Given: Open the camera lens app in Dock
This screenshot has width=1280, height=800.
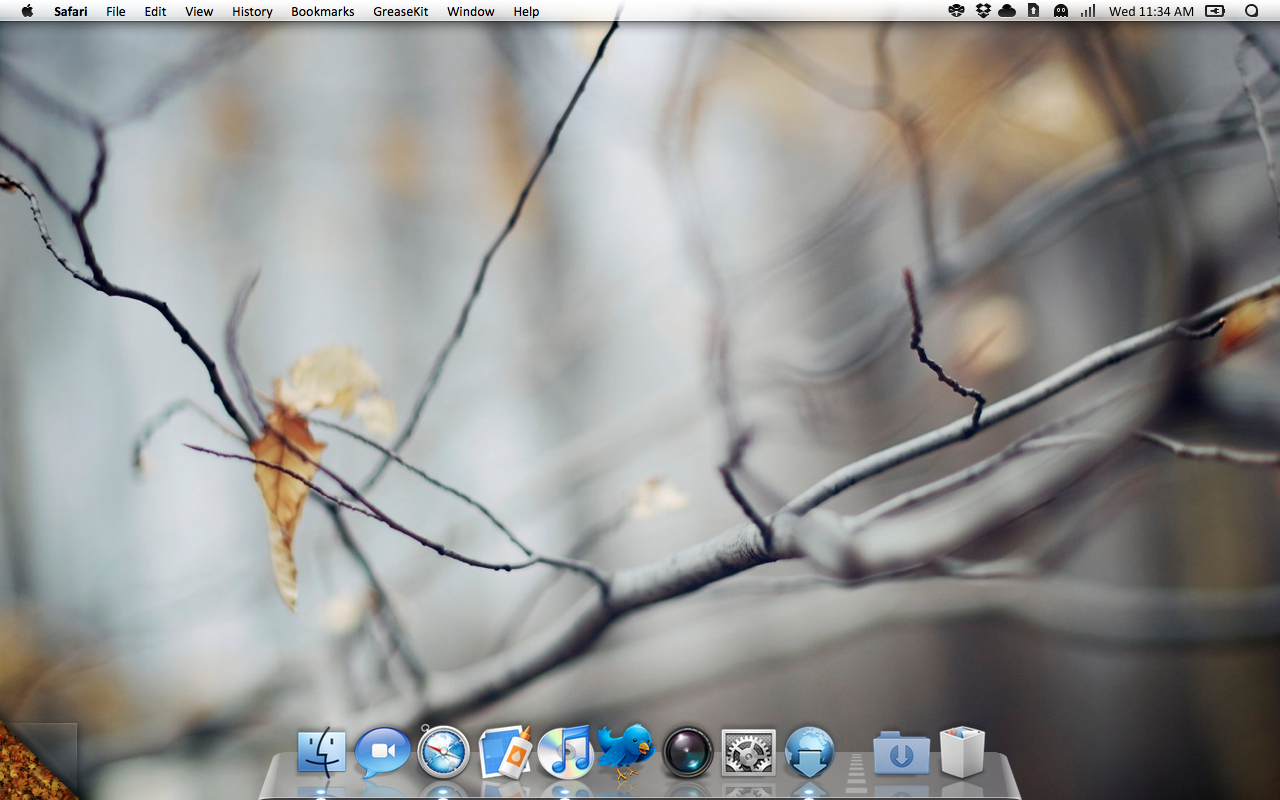Looking at the screenshot, I should [x=687, y=752].
